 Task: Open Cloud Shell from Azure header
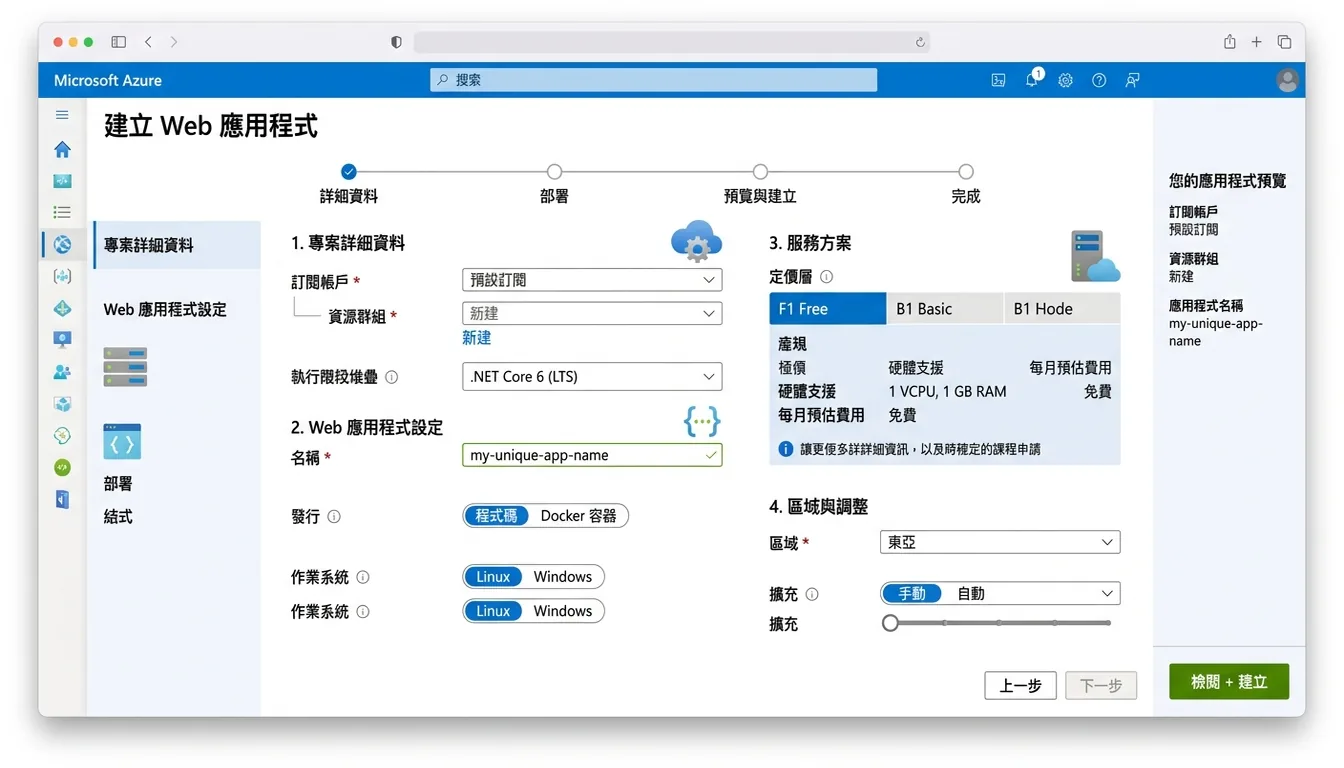coord(998,80)
